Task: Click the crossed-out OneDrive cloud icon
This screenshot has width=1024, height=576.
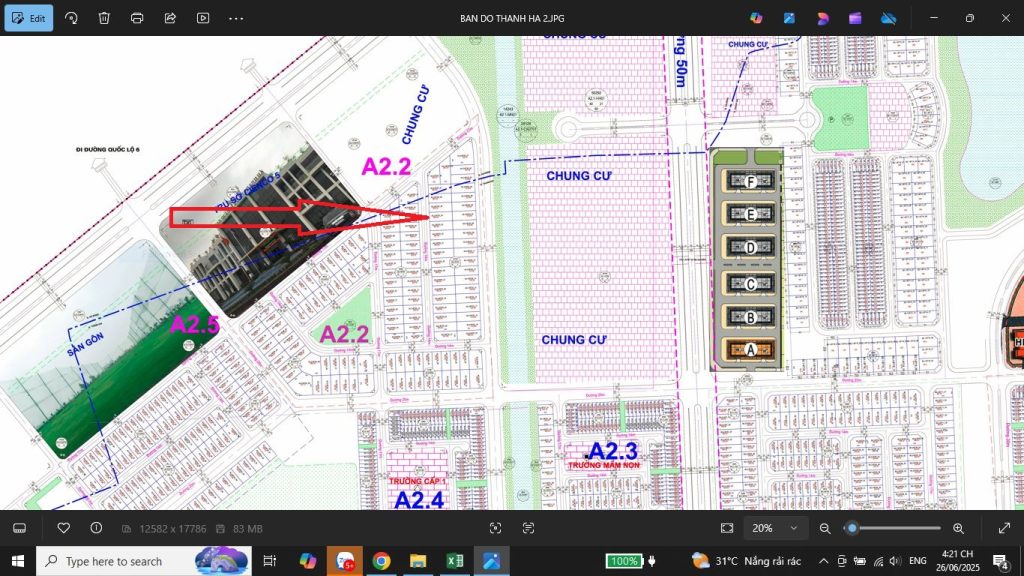Action: point(889,18)
